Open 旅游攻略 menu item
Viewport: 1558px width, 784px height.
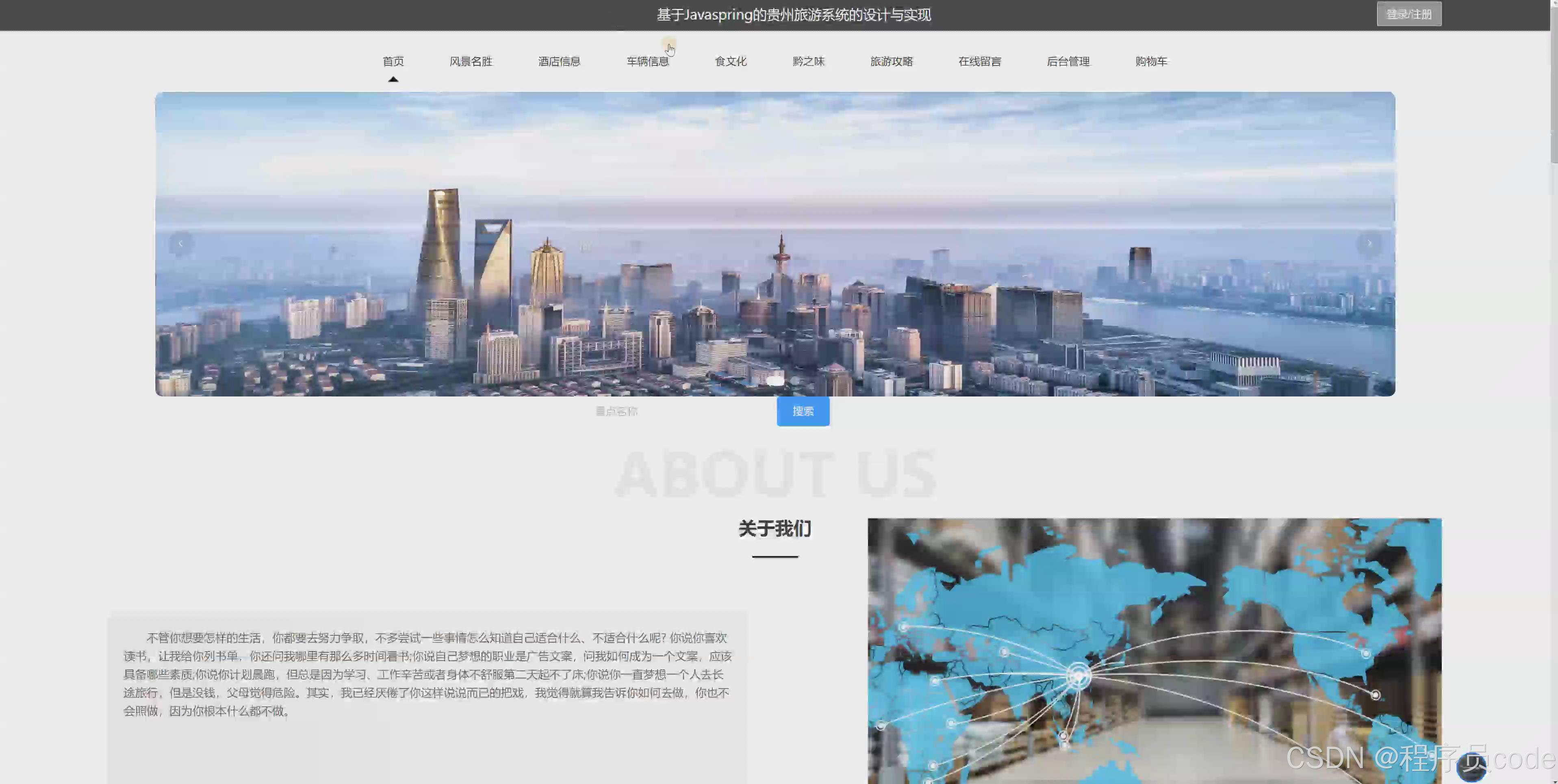[x=892, y=62]
